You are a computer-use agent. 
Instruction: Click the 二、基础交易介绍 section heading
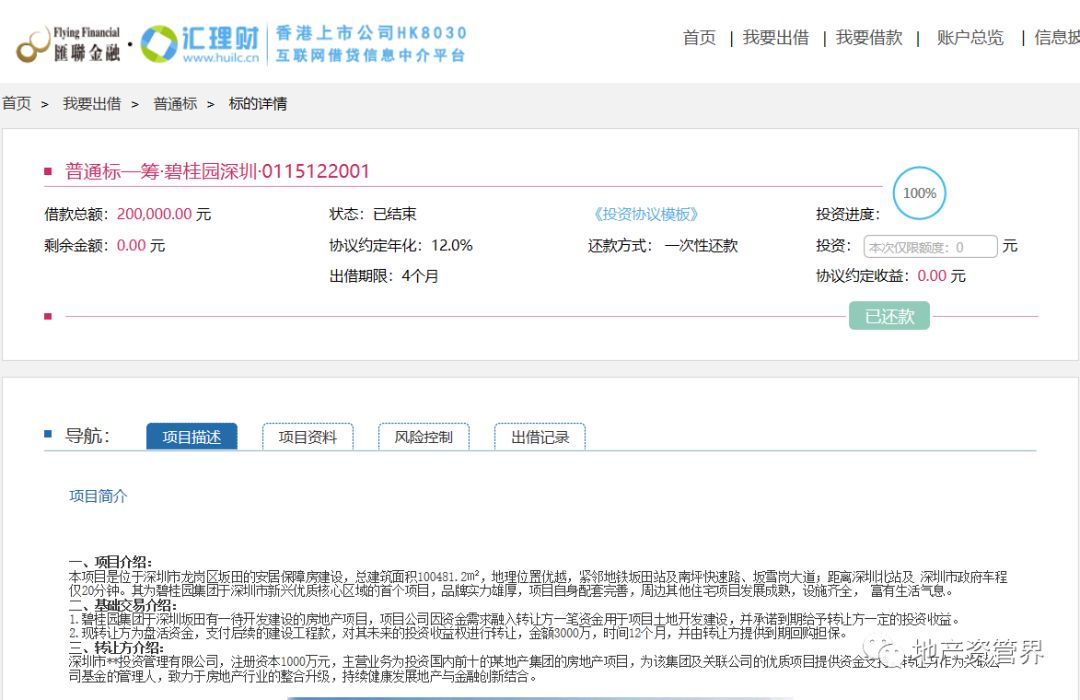tap(123, 605)
